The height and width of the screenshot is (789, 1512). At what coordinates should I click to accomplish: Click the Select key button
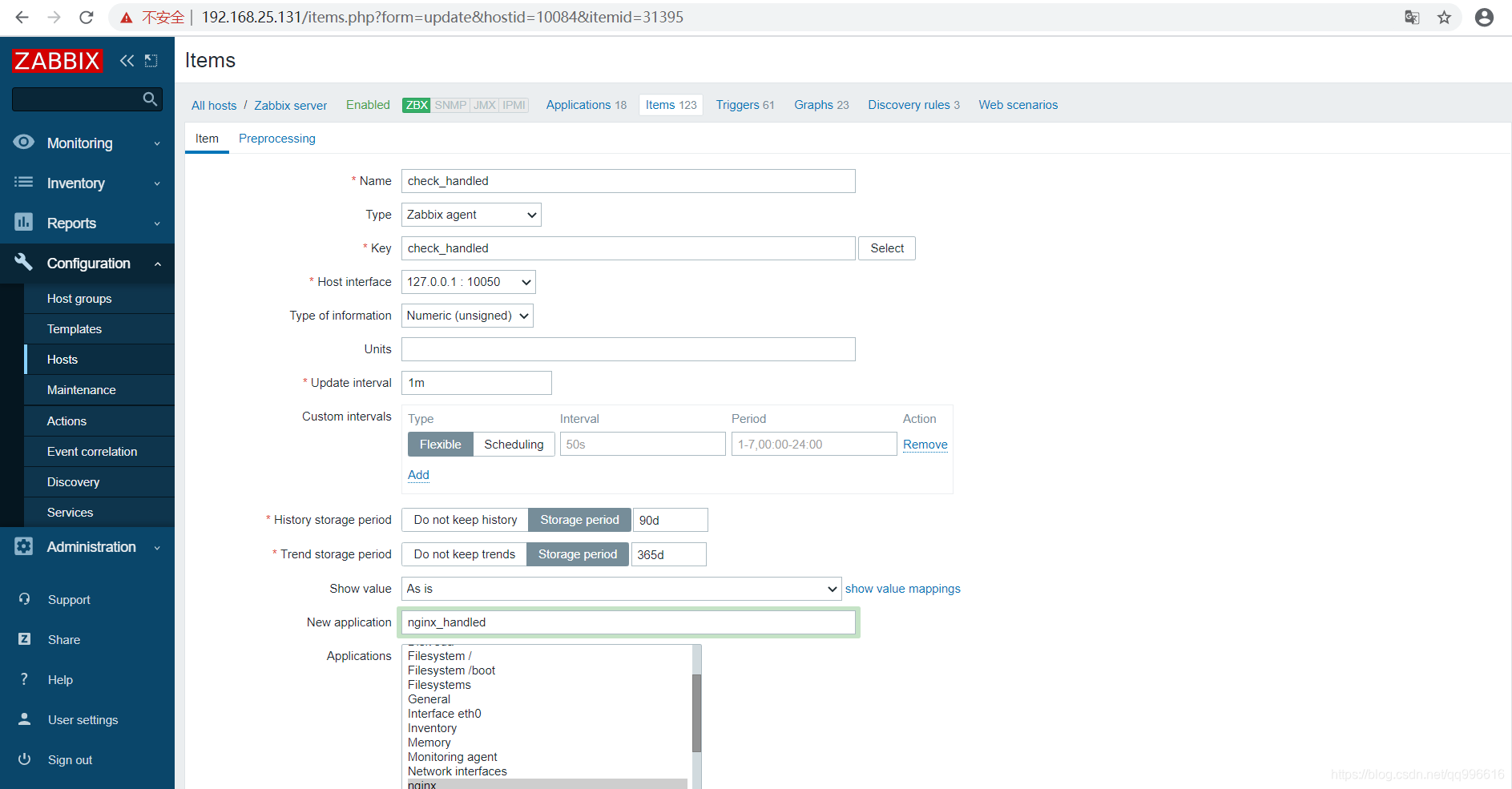click(887, 248)
